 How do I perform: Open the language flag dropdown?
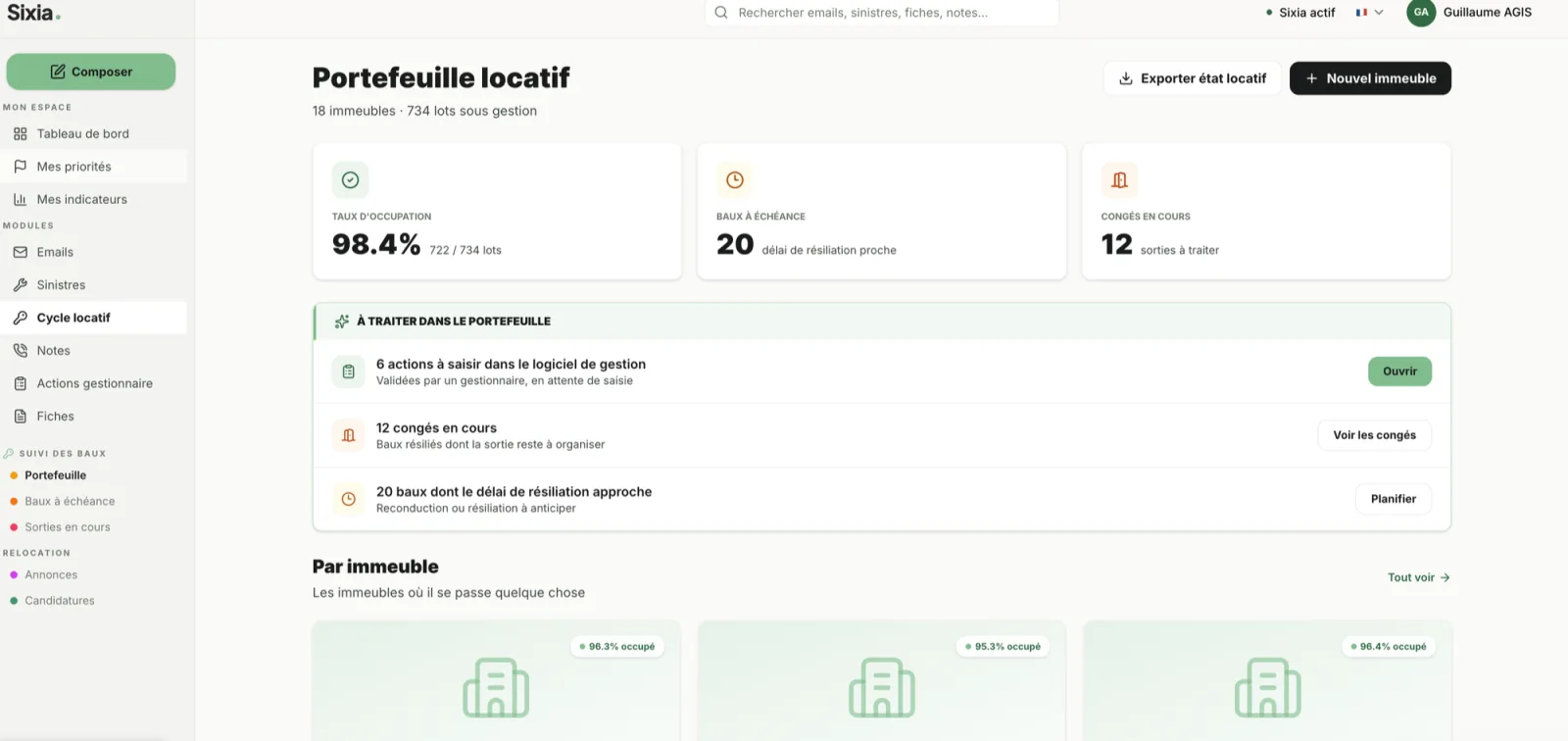click(1369, 13)
